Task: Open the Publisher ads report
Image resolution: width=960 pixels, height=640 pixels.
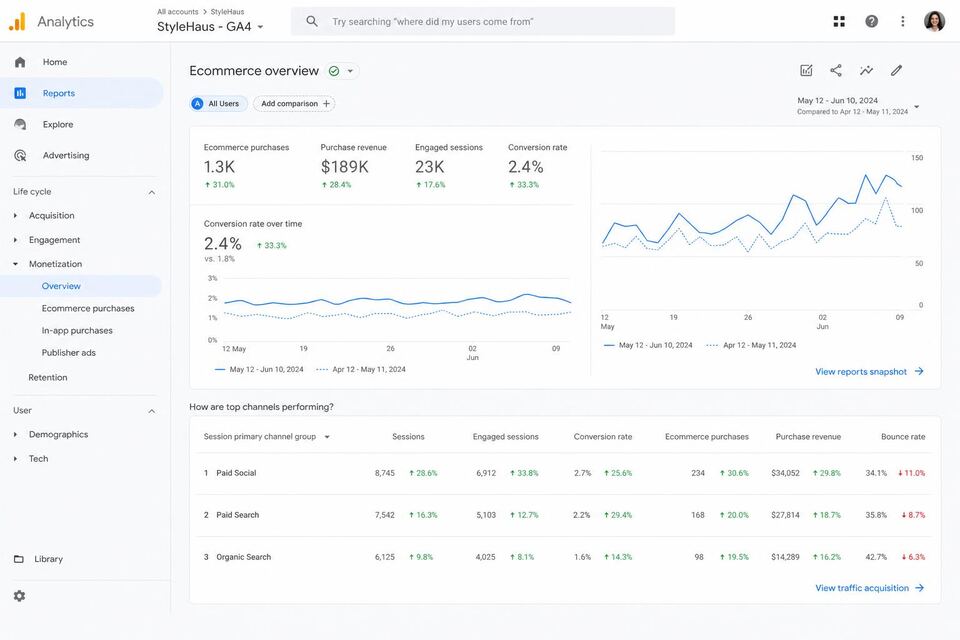Action: click(x=69, y=353)
